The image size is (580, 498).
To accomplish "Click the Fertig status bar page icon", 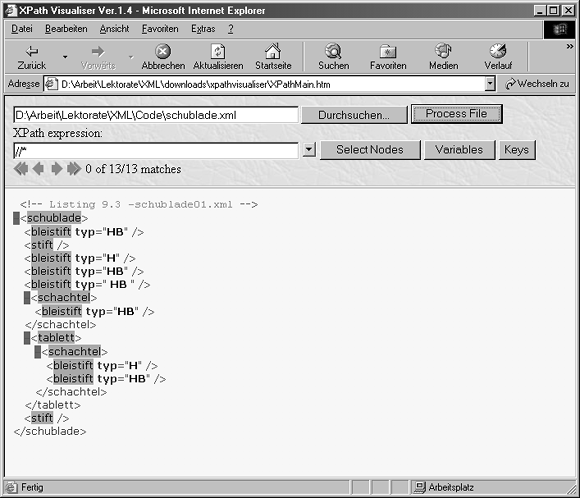I will pyautogui.click(x=11, y=488).
